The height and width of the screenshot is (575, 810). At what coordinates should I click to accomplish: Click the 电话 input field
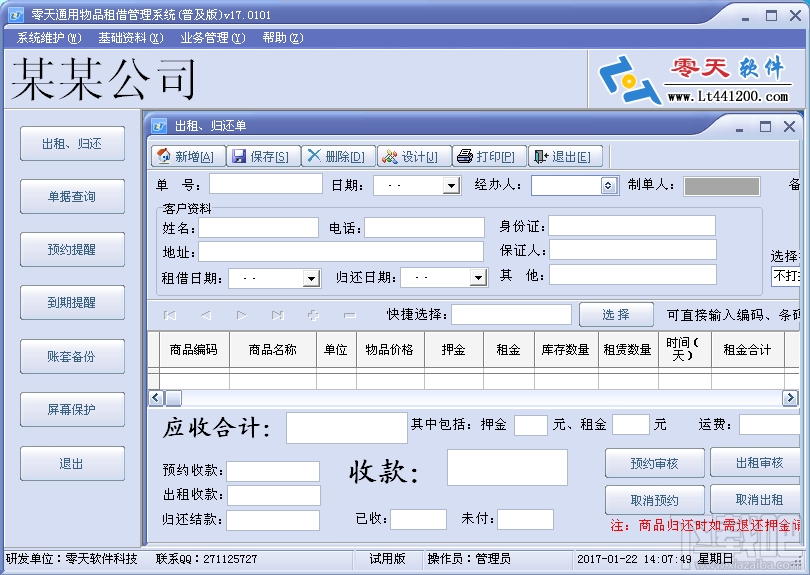[x=425, y=227]
